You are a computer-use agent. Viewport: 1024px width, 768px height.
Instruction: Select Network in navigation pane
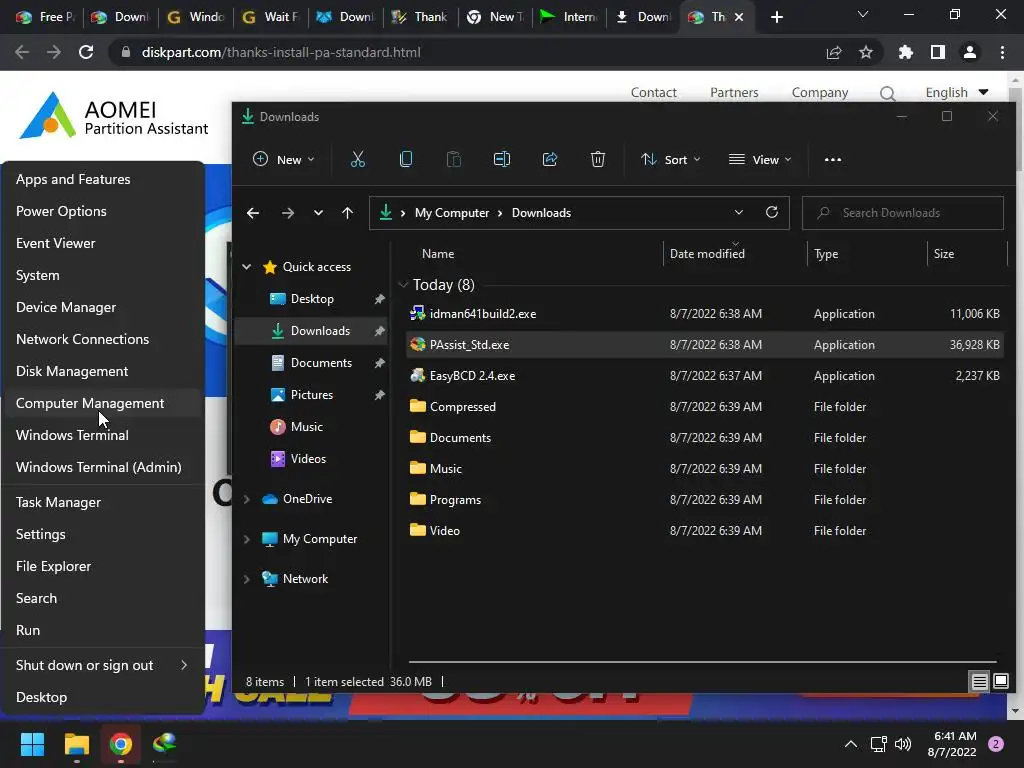[x=305, y=579]
